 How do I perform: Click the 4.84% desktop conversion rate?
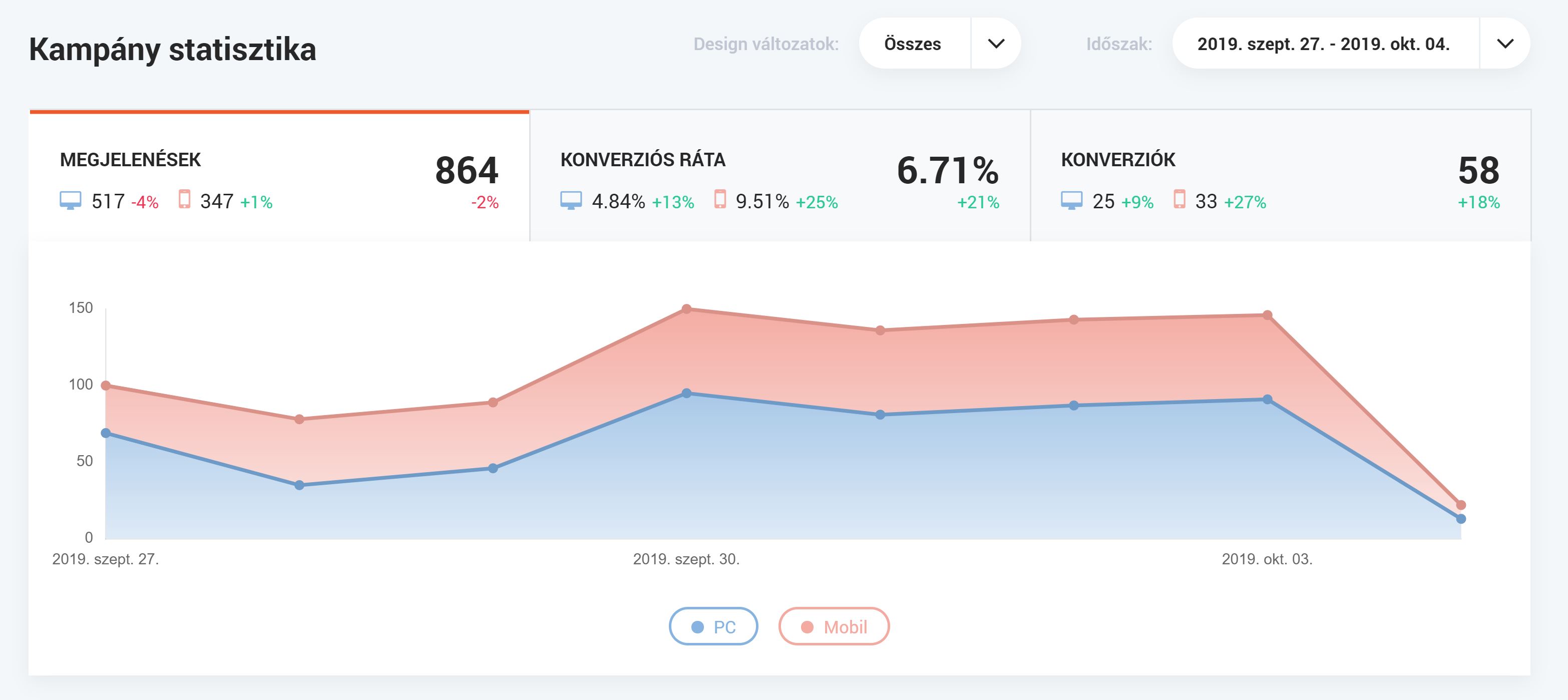coord(618,201)
